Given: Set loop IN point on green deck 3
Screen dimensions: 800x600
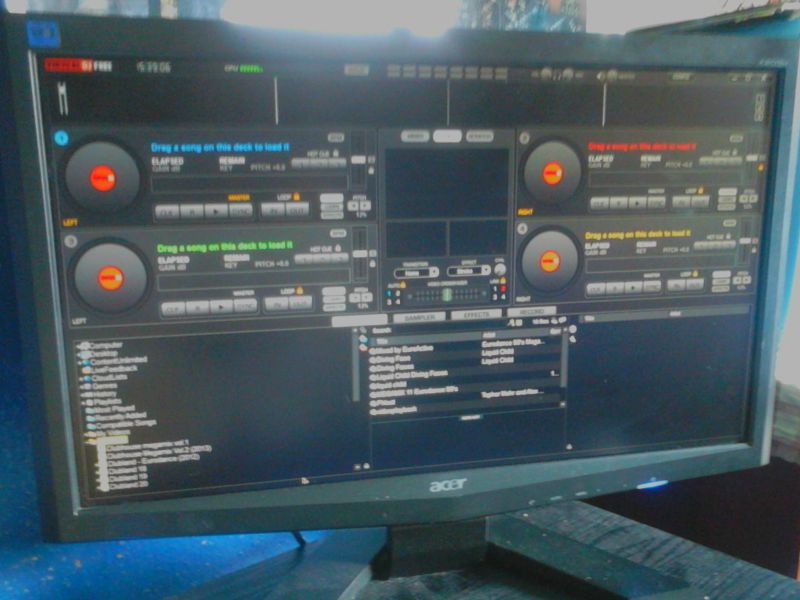Looking at the screenshot, I should point(276,304).
